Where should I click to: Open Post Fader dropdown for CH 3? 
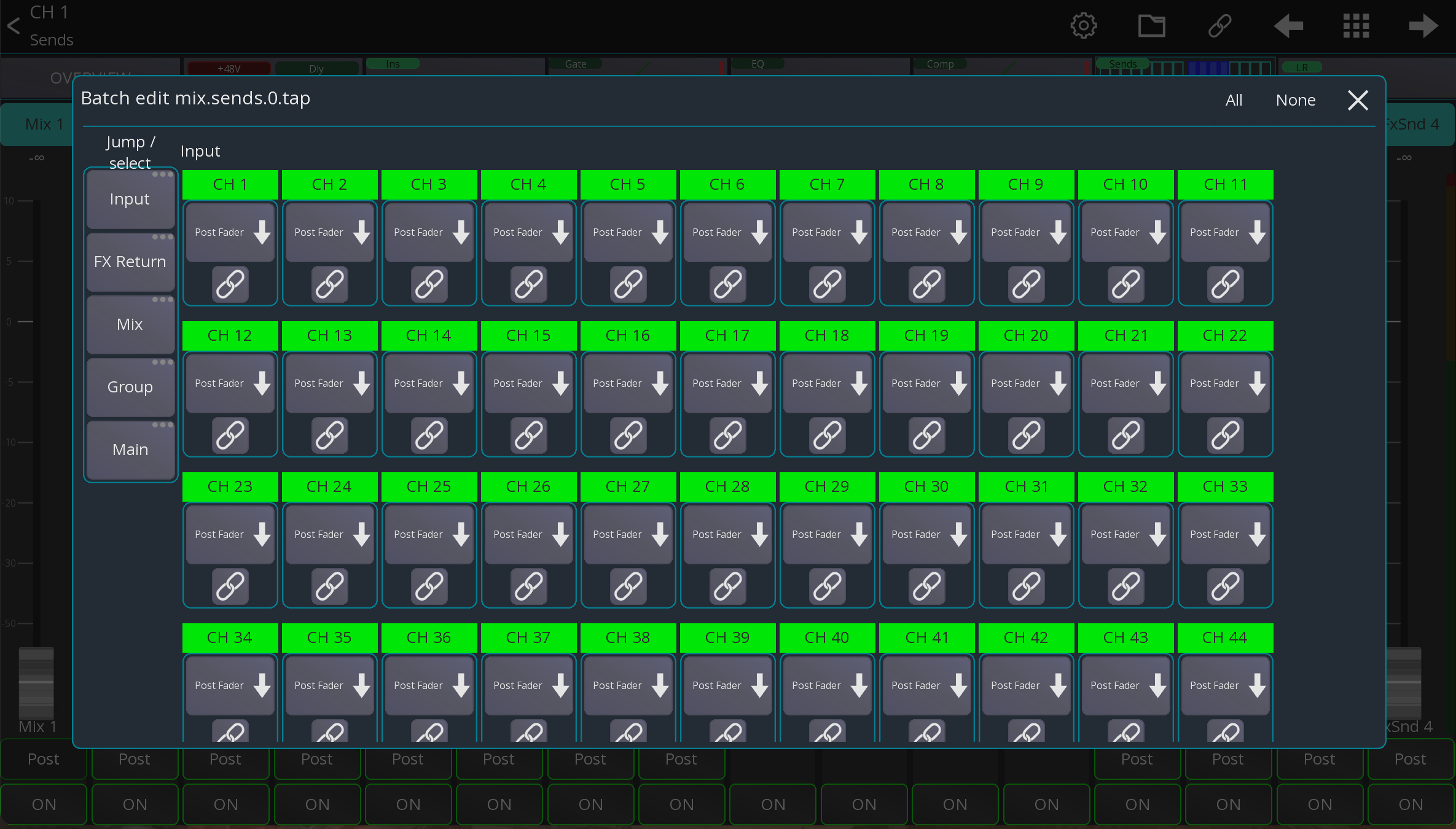click(429, 233)
